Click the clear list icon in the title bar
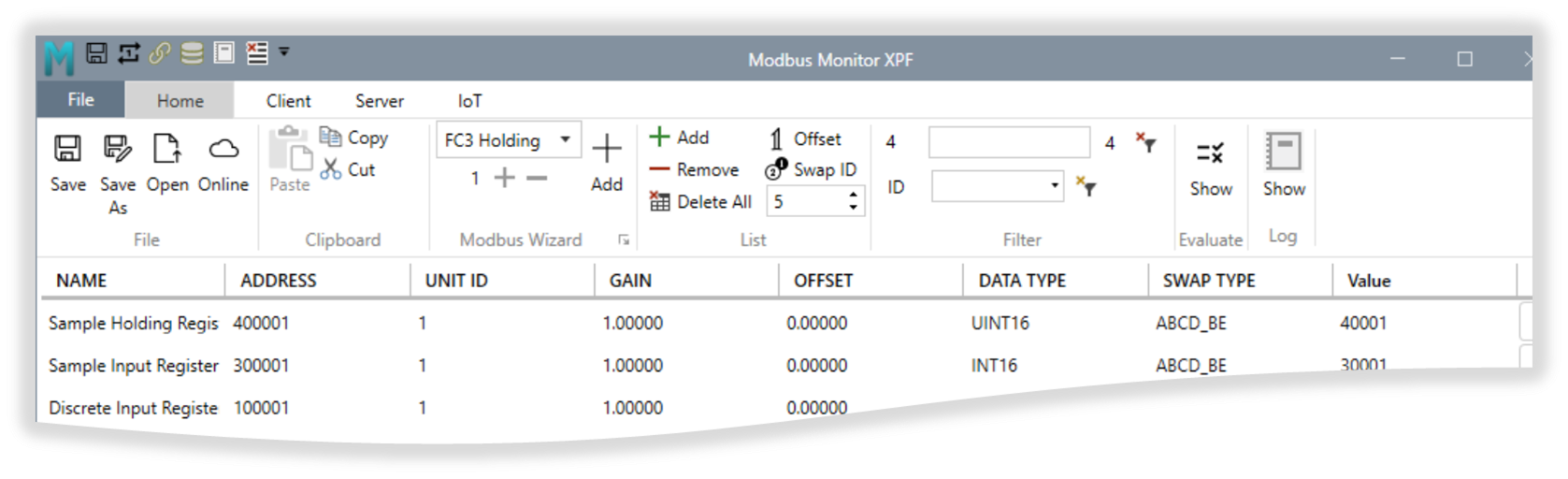Image resolution: width=1568 pixels, height=479 pixels. click(x=256, y=53)
